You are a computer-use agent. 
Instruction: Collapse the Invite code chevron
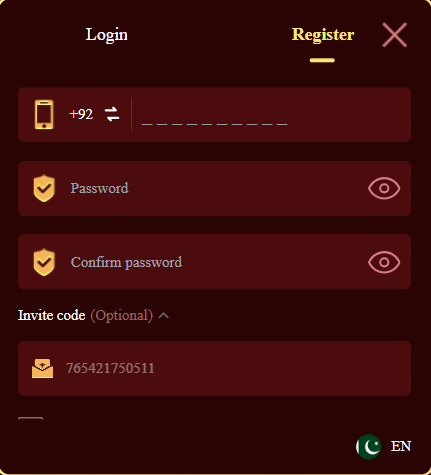pyautogui.click(x=164, y=315)
